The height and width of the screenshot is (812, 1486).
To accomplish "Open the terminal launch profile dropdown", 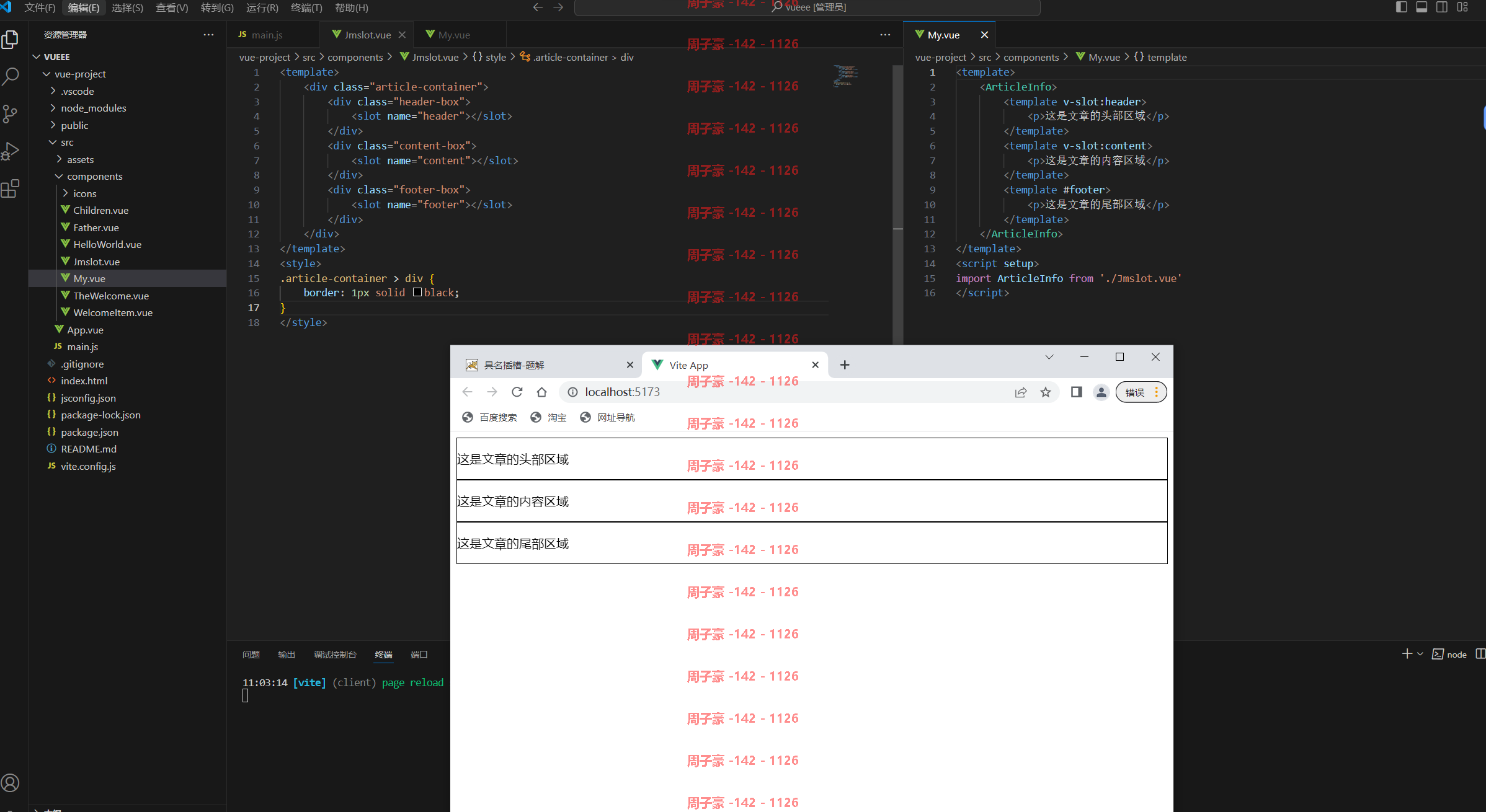I will 1420,654.
